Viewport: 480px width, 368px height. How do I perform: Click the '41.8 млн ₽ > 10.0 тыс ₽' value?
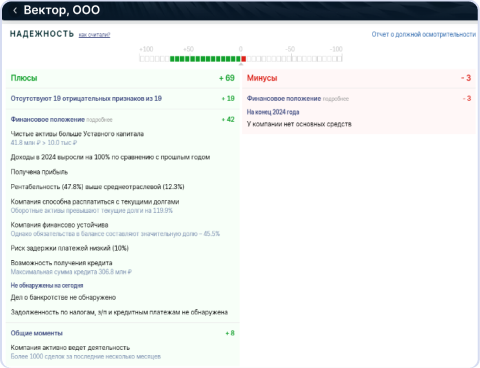(x=44, y=143)
